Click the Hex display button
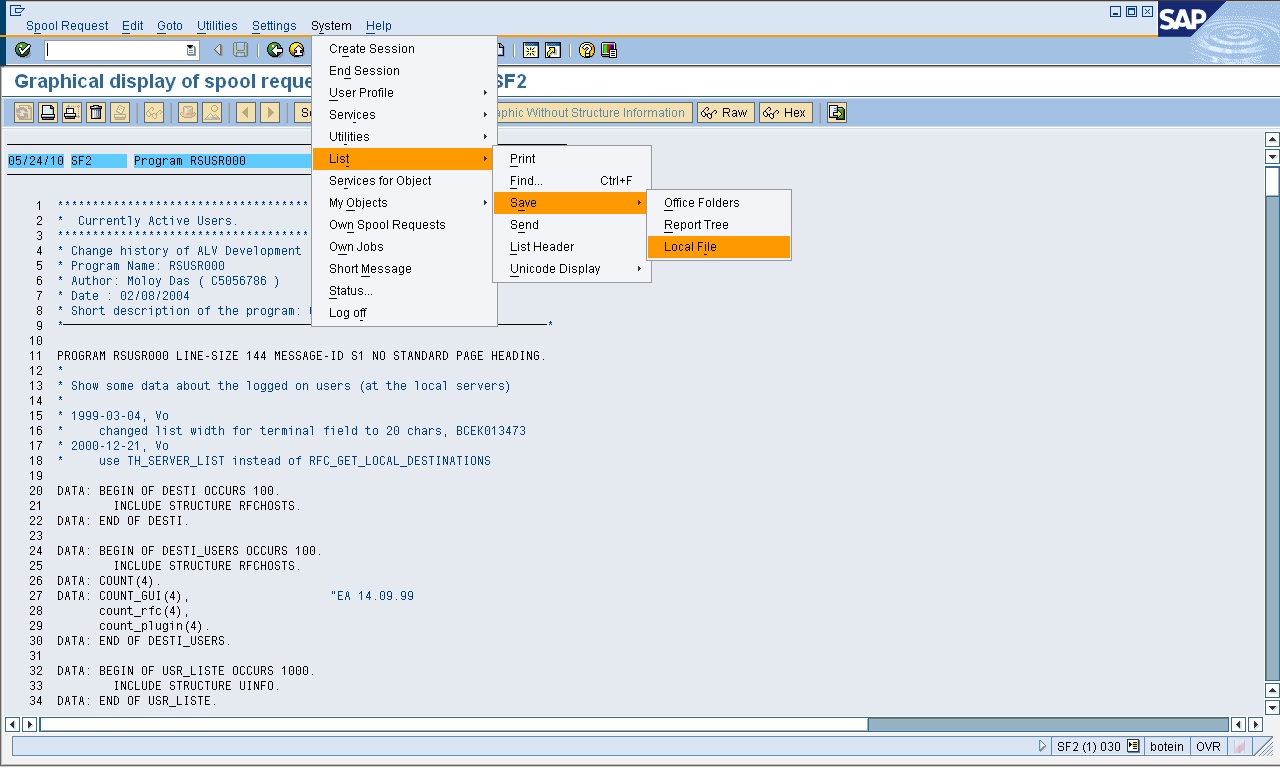Screen dimensions: 1280x768 785,113
